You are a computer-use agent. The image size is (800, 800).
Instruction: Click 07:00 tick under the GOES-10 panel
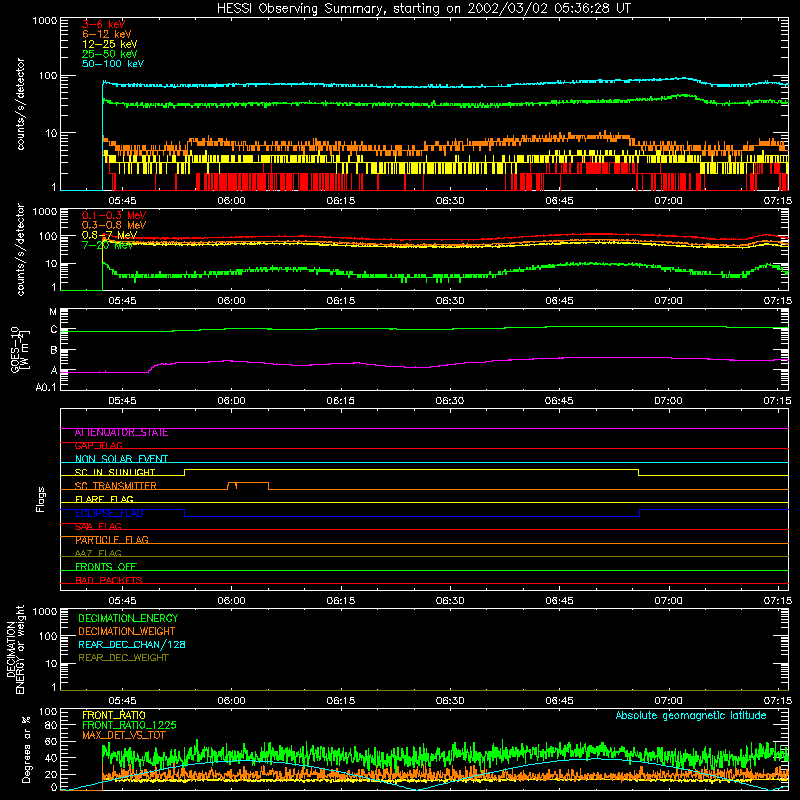(668, 401)
